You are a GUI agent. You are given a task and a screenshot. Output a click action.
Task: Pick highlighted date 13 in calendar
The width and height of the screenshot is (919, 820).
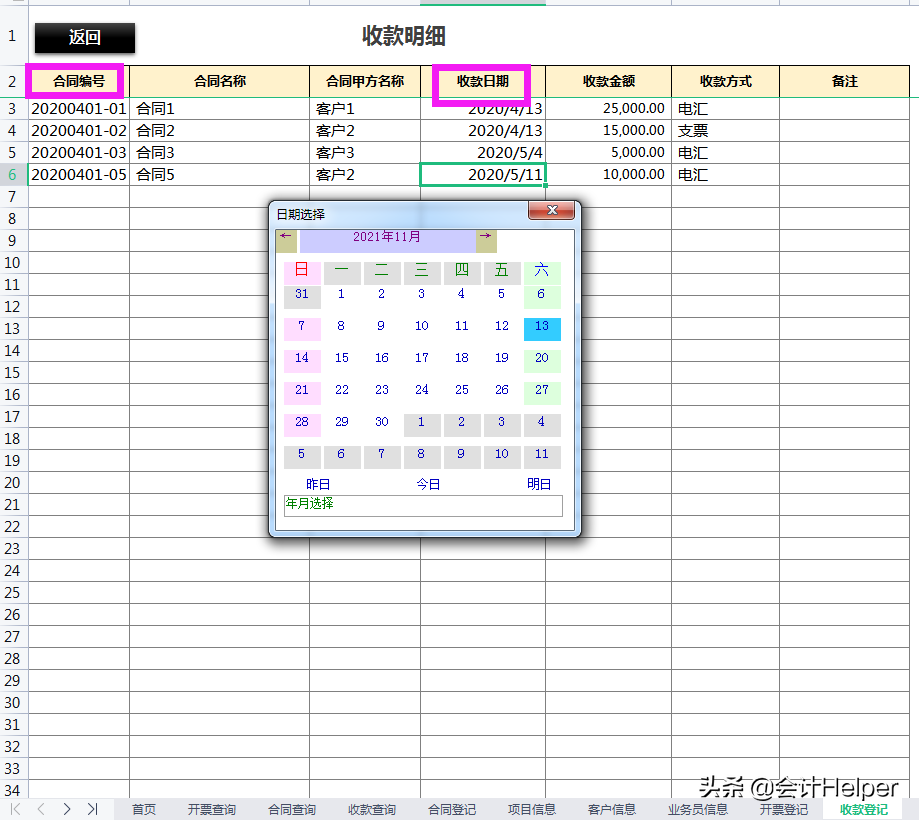click(x=542, y=329)
